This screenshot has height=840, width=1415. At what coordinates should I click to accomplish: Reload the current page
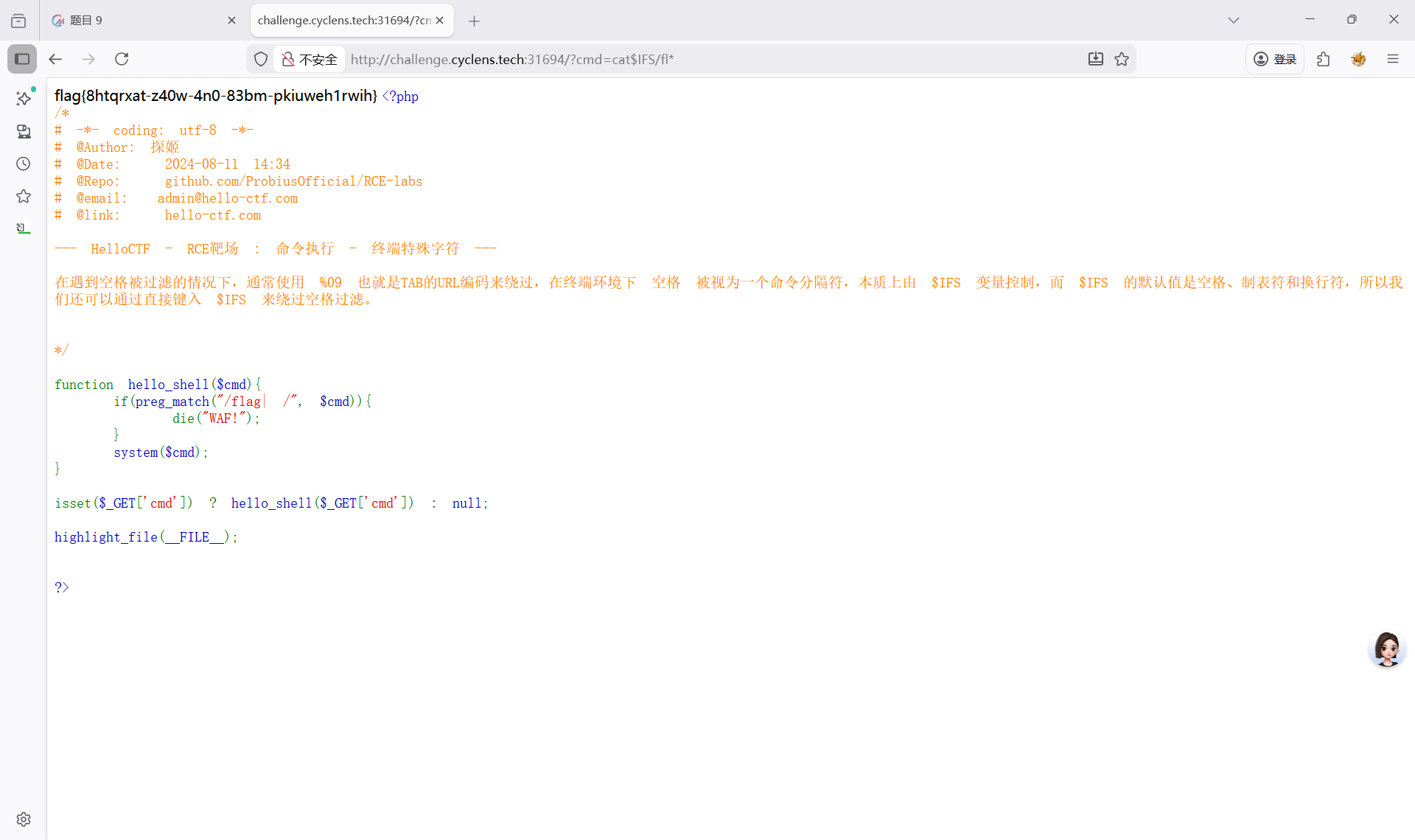tap(122, 59)
